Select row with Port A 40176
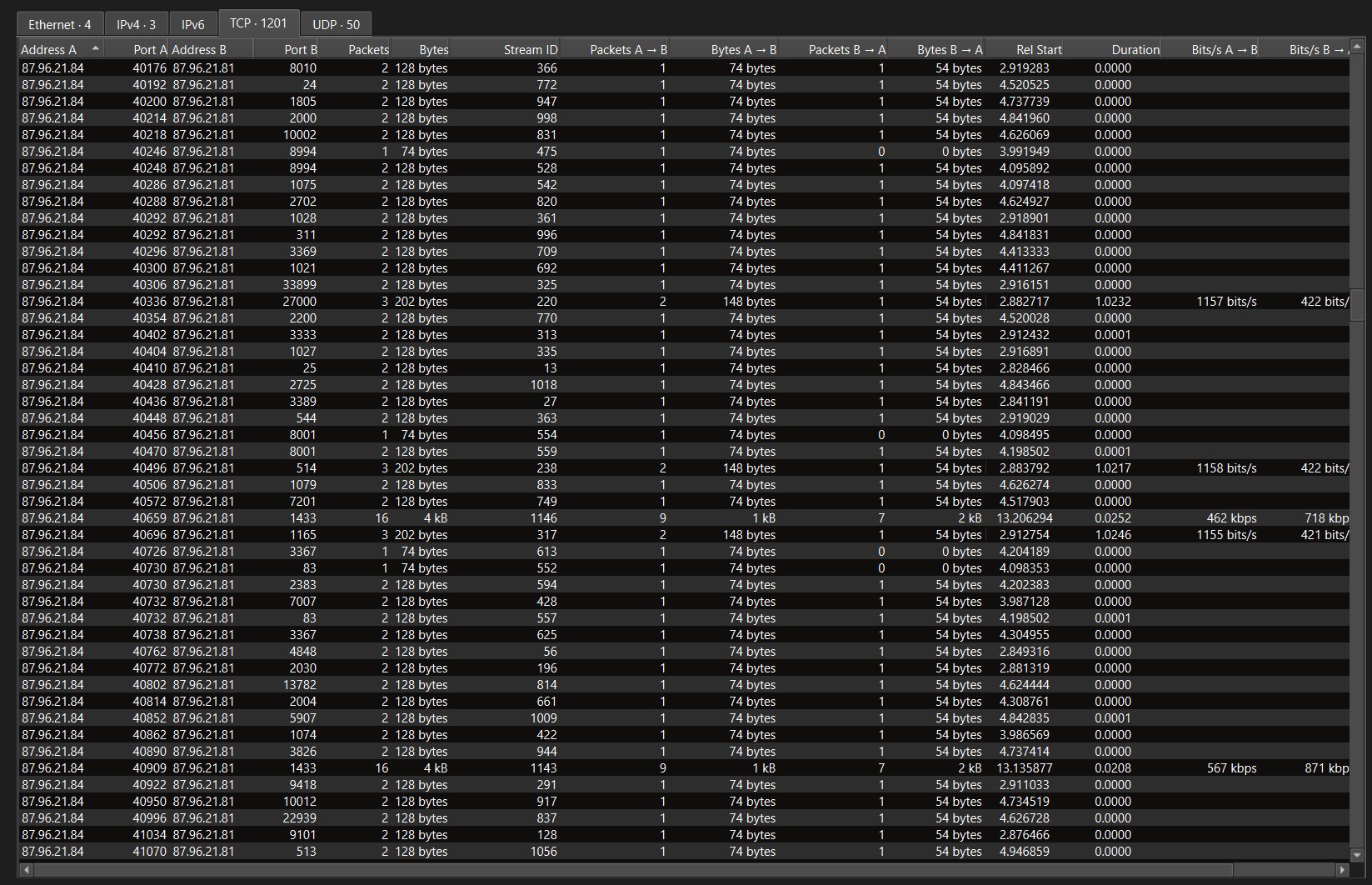 [x=683, y=68]
